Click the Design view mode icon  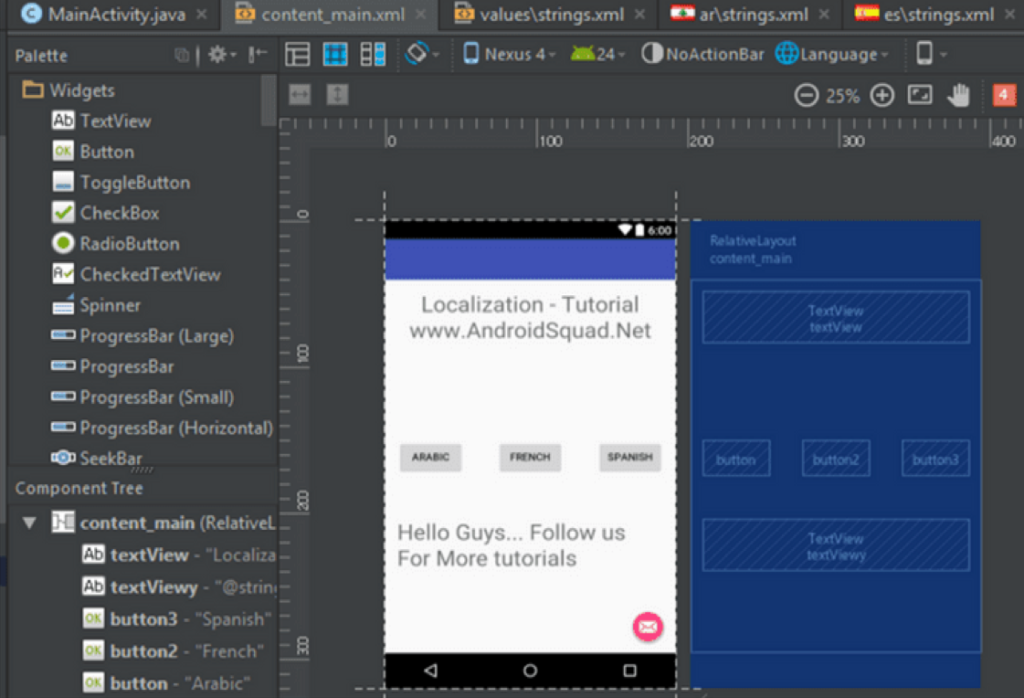click(297, 54)
